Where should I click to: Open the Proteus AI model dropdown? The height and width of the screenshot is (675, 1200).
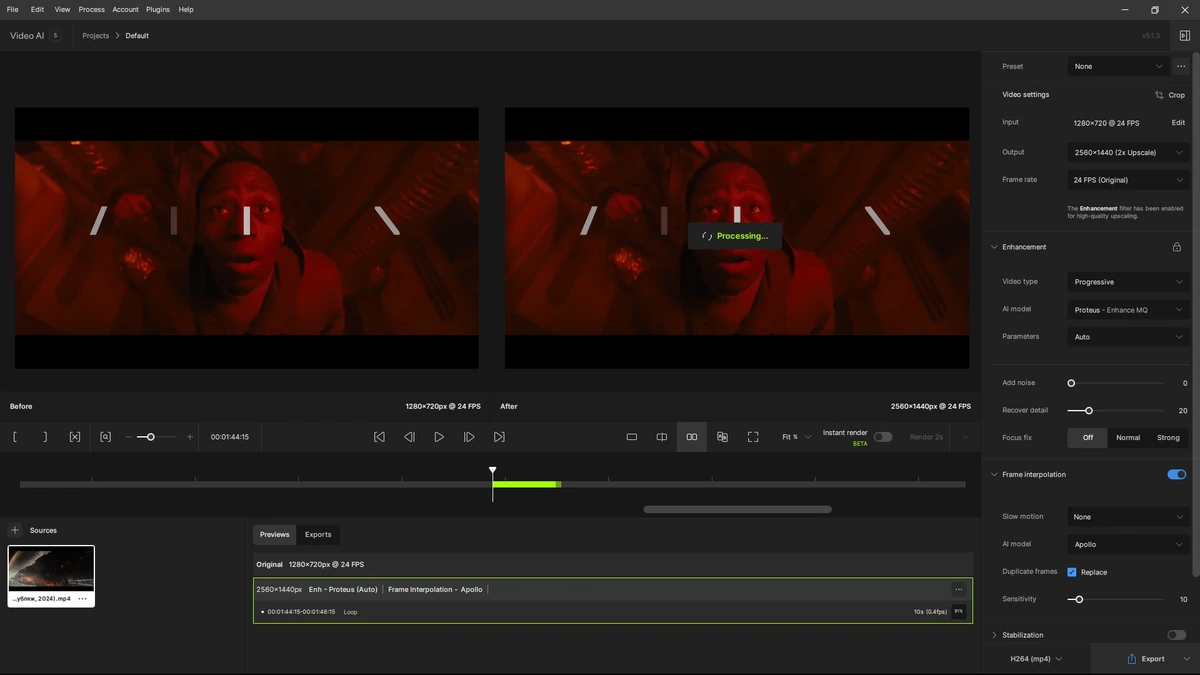click(x=1128, y=310)
